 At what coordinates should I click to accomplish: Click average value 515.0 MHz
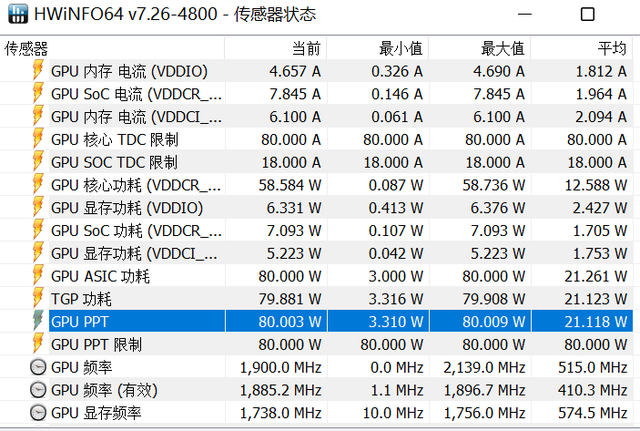click(593, 368)
